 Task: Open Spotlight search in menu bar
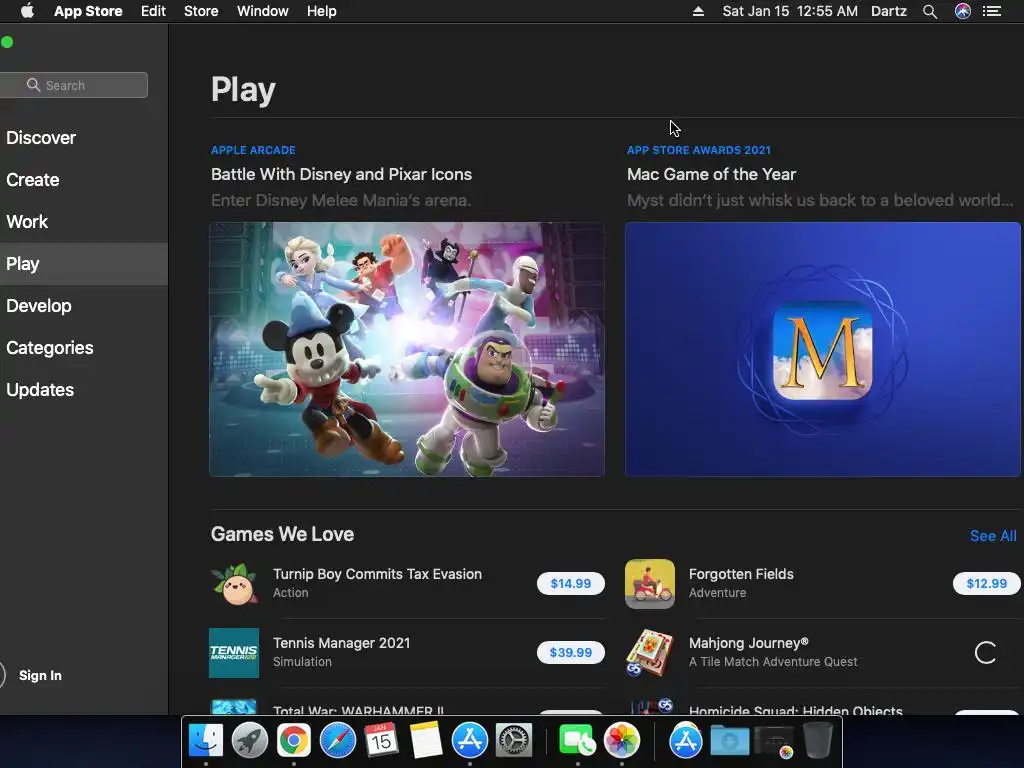[x=930, y=11]
